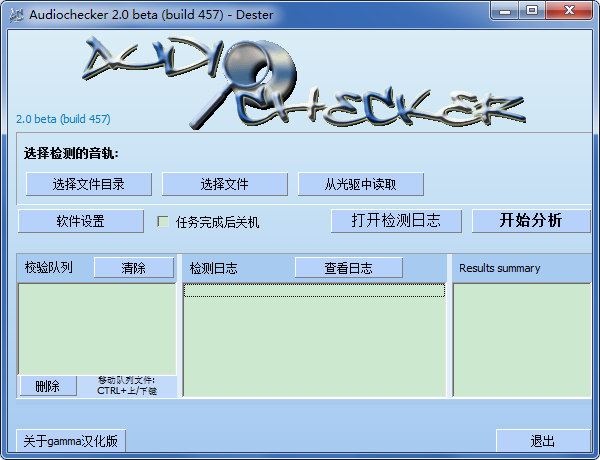The image size is (600, 460).
Task: Maximize the Audiochecker window
Action: tap(532, 11)
